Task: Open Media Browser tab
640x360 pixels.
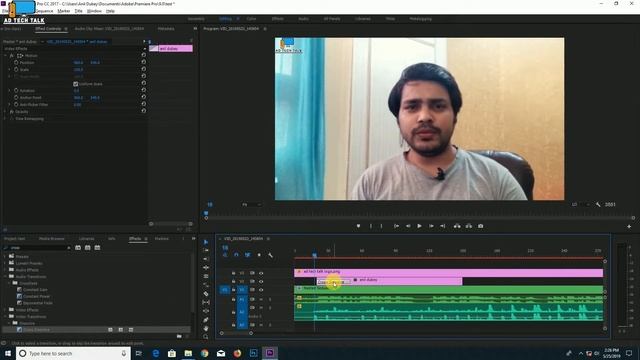Action: pos(51,239)
